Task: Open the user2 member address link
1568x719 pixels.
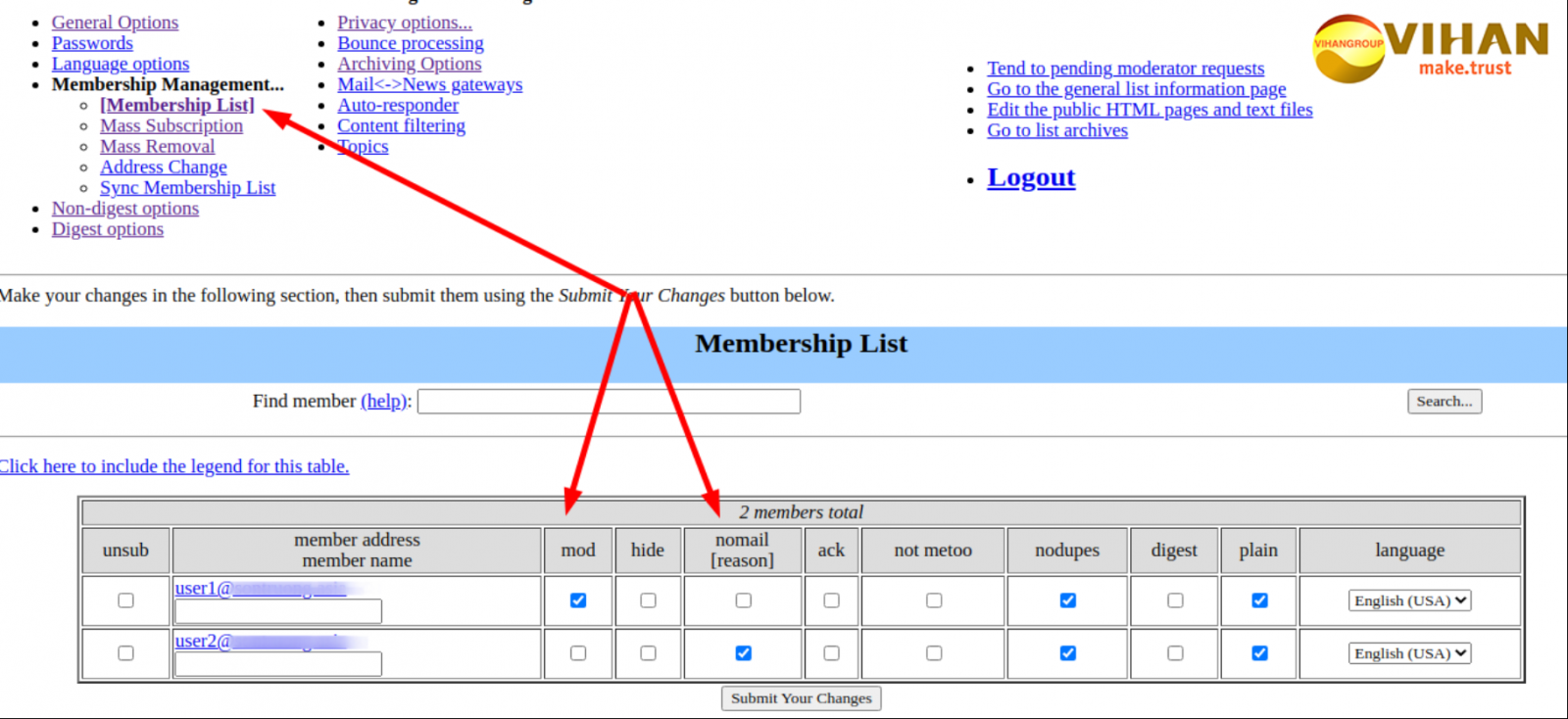Action: click(x=203, y=642)
